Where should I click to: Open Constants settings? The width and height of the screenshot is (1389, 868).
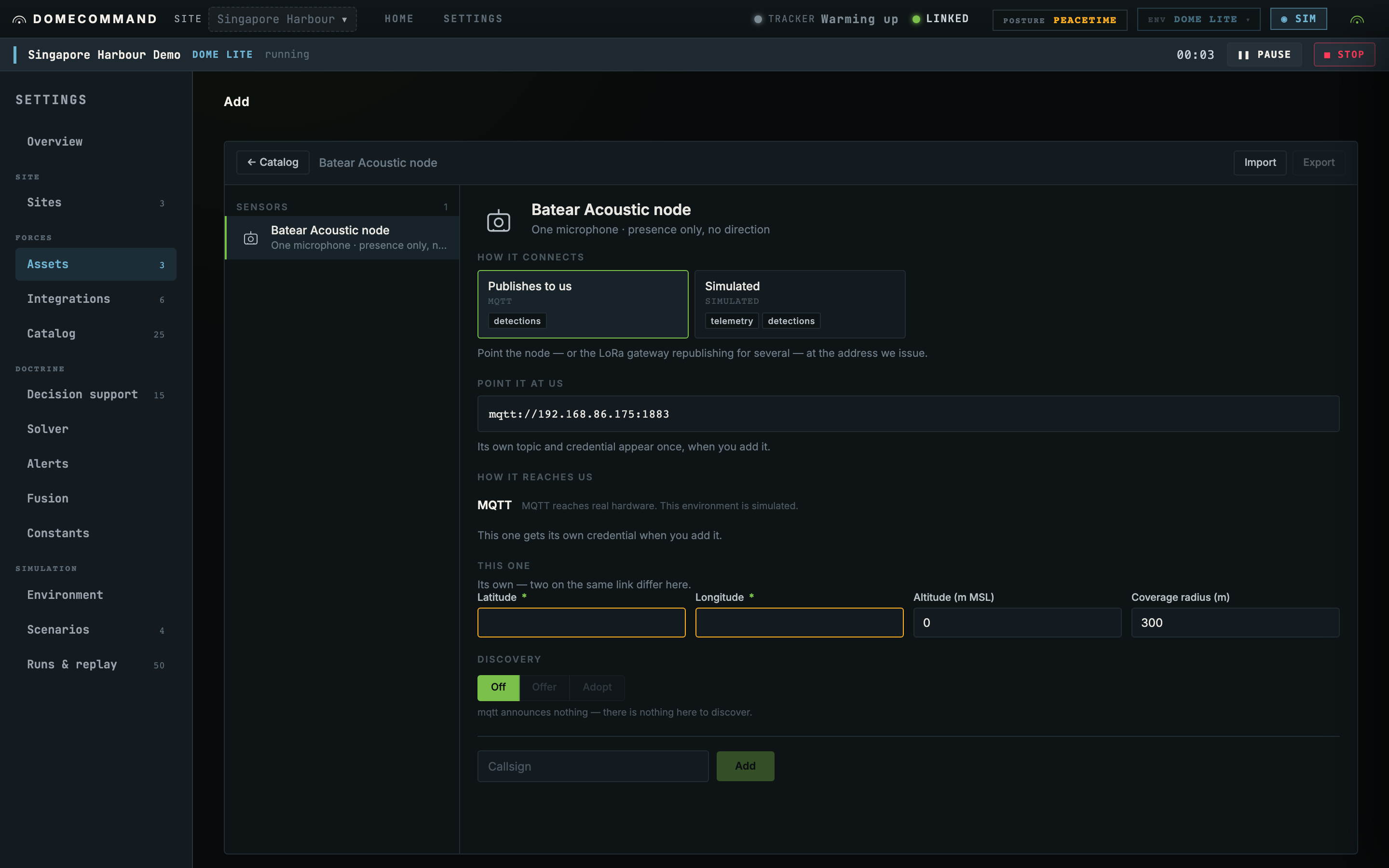click(x=96, y=533)
